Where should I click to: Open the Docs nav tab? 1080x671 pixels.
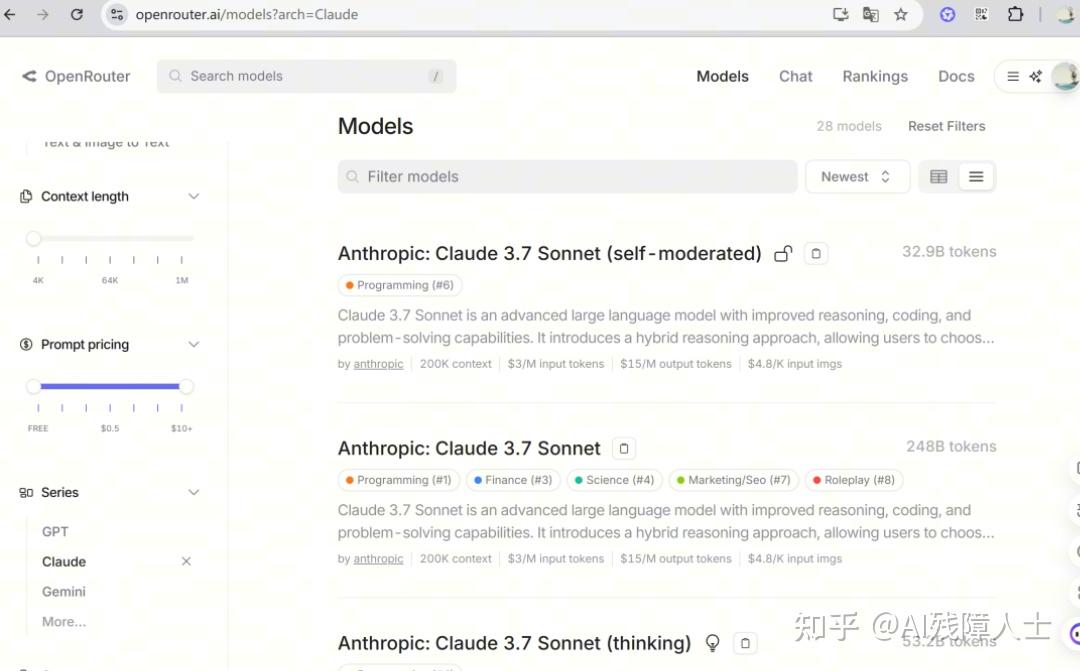click(956, 76)
